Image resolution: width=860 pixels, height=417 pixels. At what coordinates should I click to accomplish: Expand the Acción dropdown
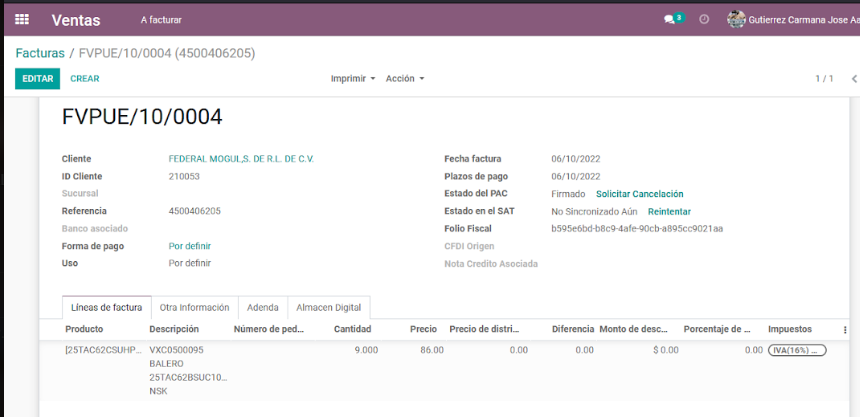point(405,78)
